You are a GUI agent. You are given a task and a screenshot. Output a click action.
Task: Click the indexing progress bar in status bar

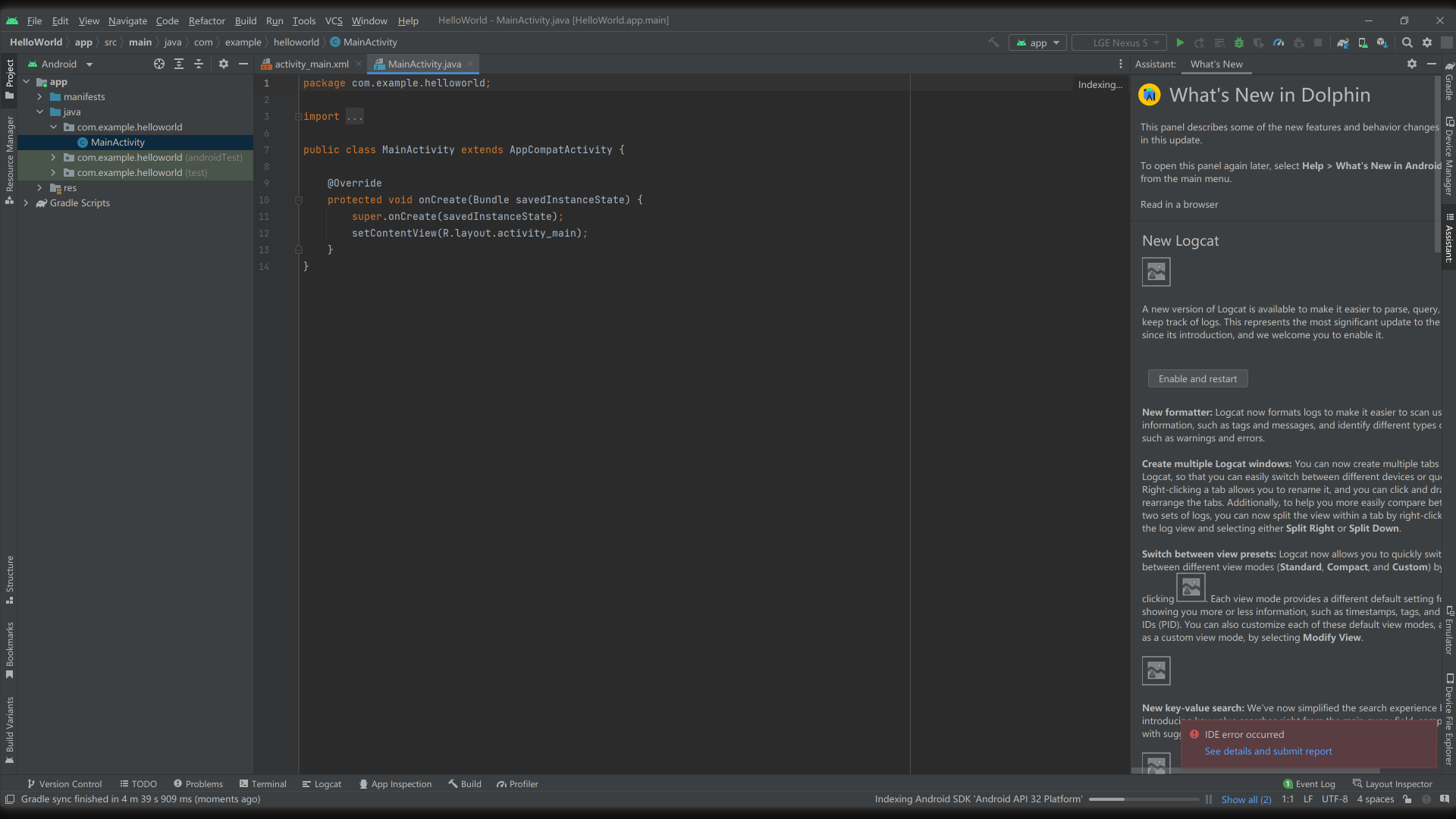point(1144,799)
